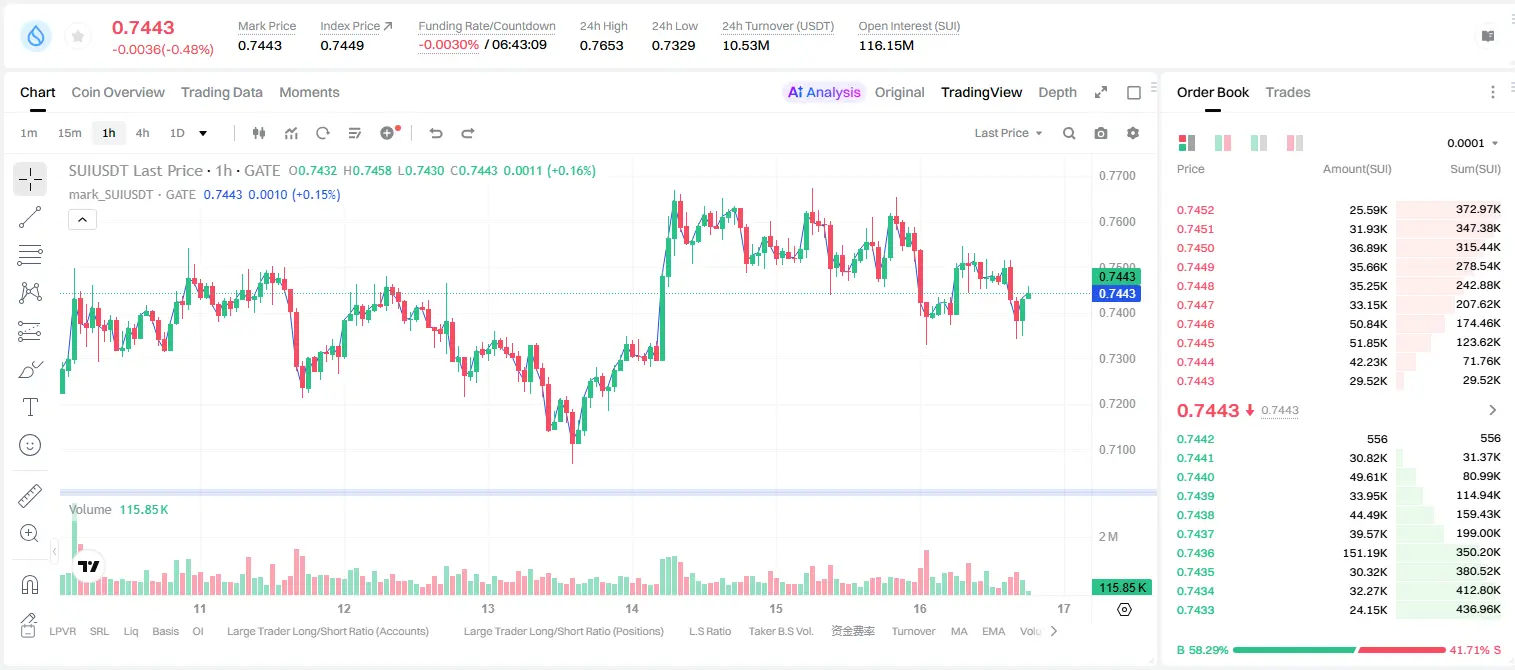Open the 0.0001 price precision dropdown
Viewport: 1515px width, 670px height.
(x=1473, y=143)
